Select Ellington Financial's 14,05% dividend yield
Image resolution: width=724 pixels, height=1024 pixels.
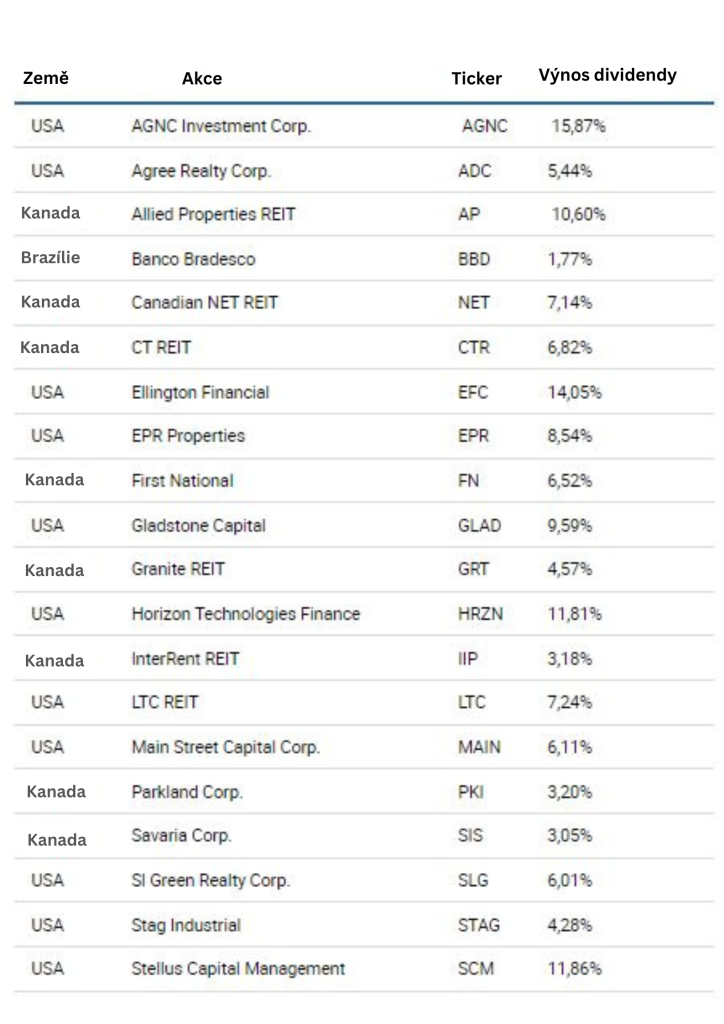[574, 392]
